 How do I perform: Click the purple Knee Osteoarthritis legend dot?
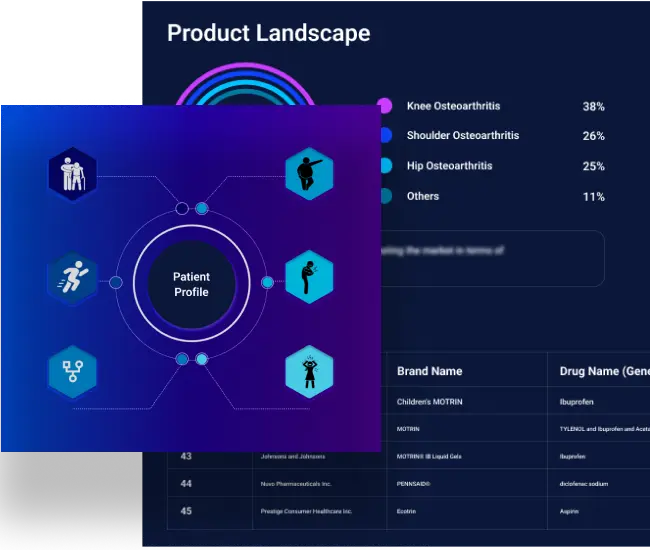pos(385,106)
